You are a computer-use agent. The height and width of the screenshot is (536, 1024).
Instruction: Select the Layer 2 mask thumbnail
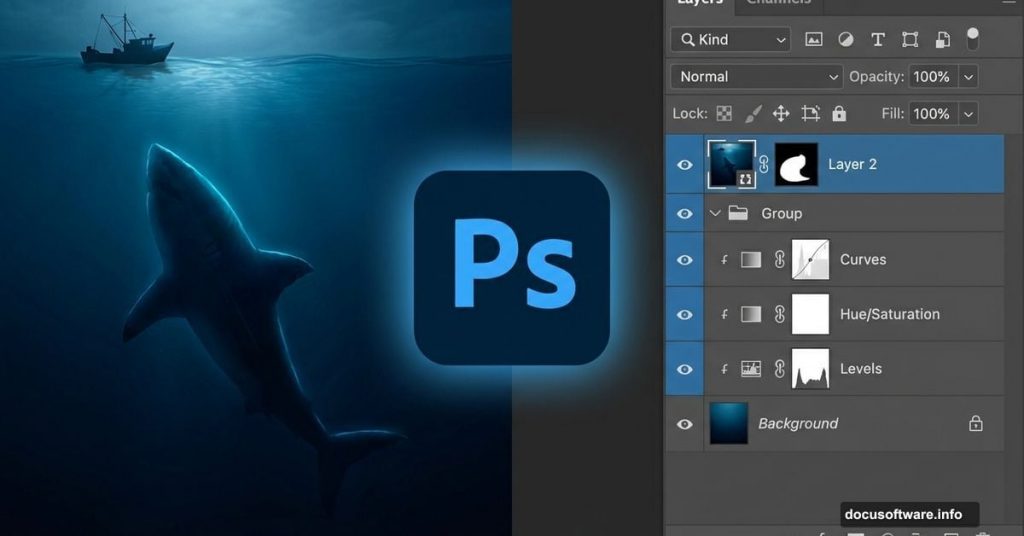pos(796,165)
